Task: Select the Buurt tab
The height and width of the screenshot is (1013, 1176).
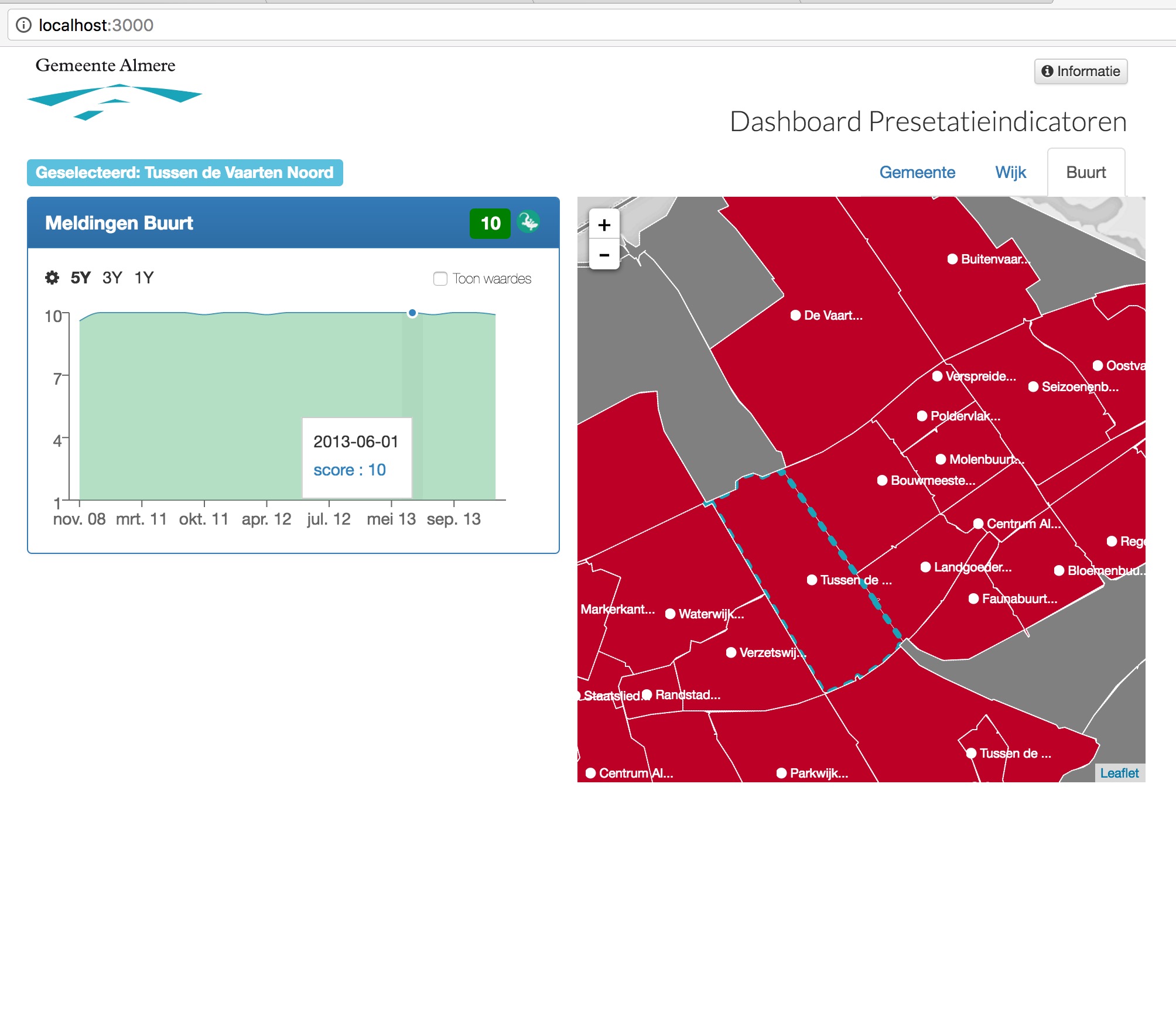Action: (1086, 172)
